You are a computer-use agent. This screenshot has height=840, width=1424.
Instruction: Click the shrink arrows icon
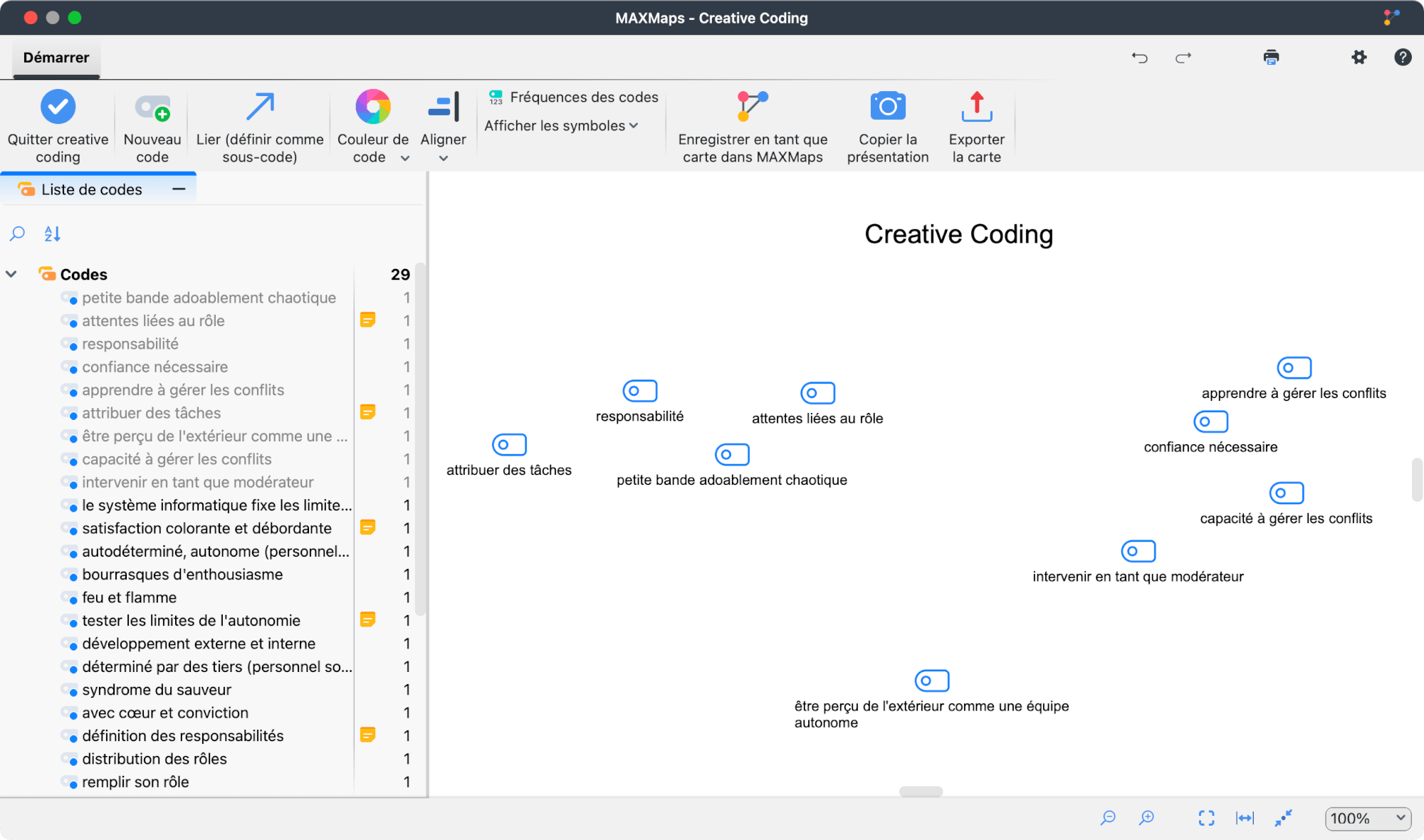(x=1283, y=818)
